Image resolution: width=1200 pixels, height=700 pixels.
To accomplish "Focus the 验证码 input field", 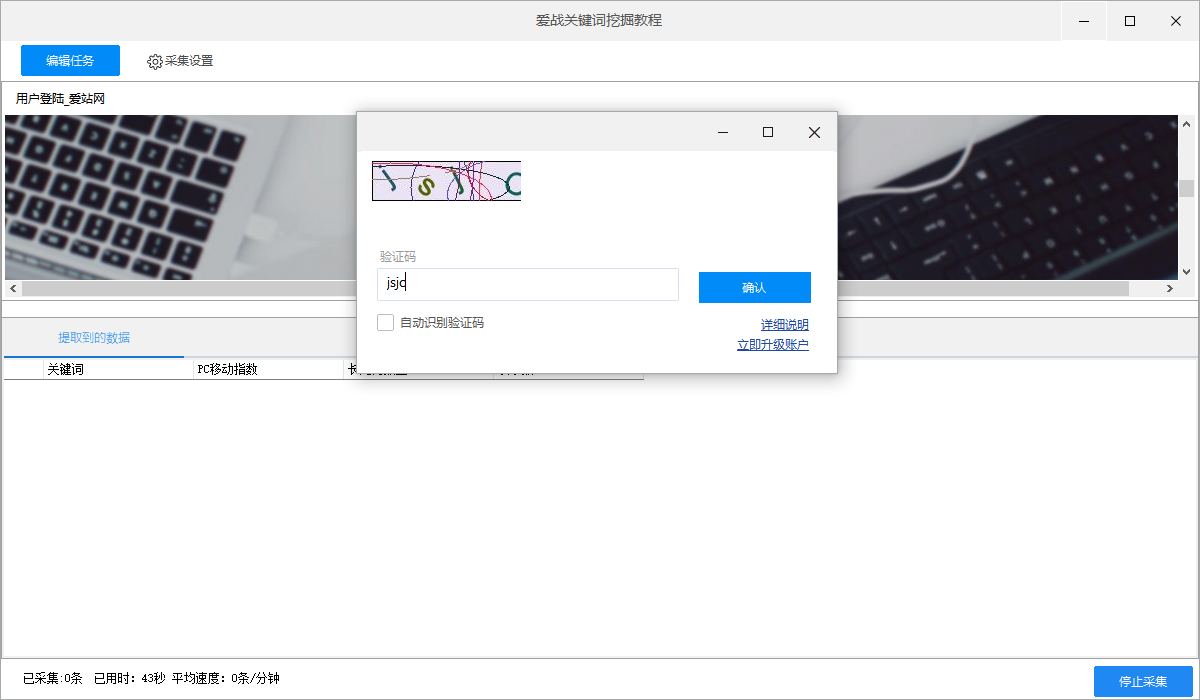I will [x=528, y=284].
